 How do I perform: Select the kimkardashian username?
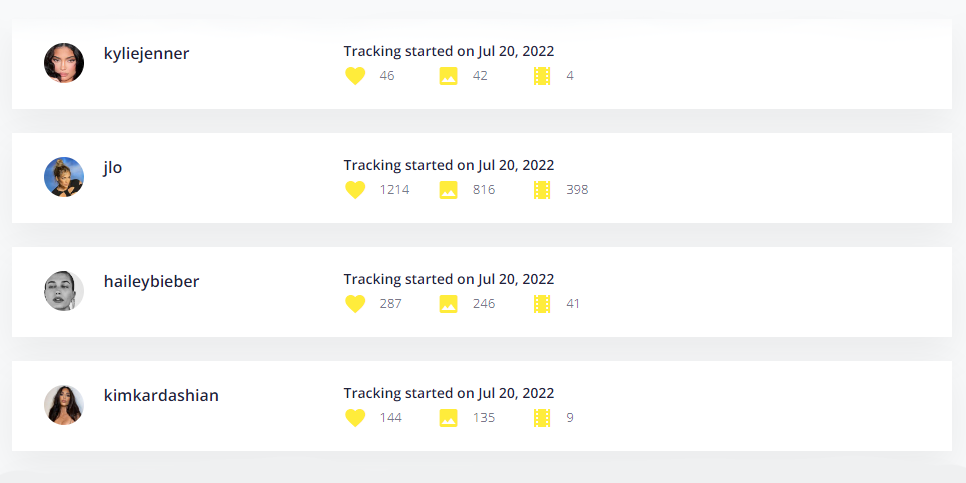(x=161, y=396)
